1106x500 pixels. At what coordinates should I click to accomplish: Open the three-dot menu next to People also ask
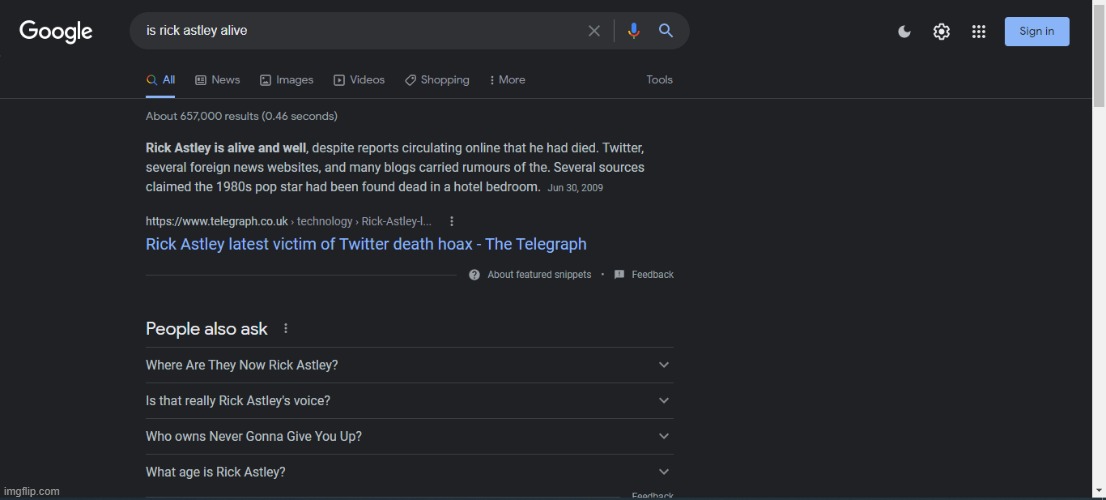(x=286, y=329)
